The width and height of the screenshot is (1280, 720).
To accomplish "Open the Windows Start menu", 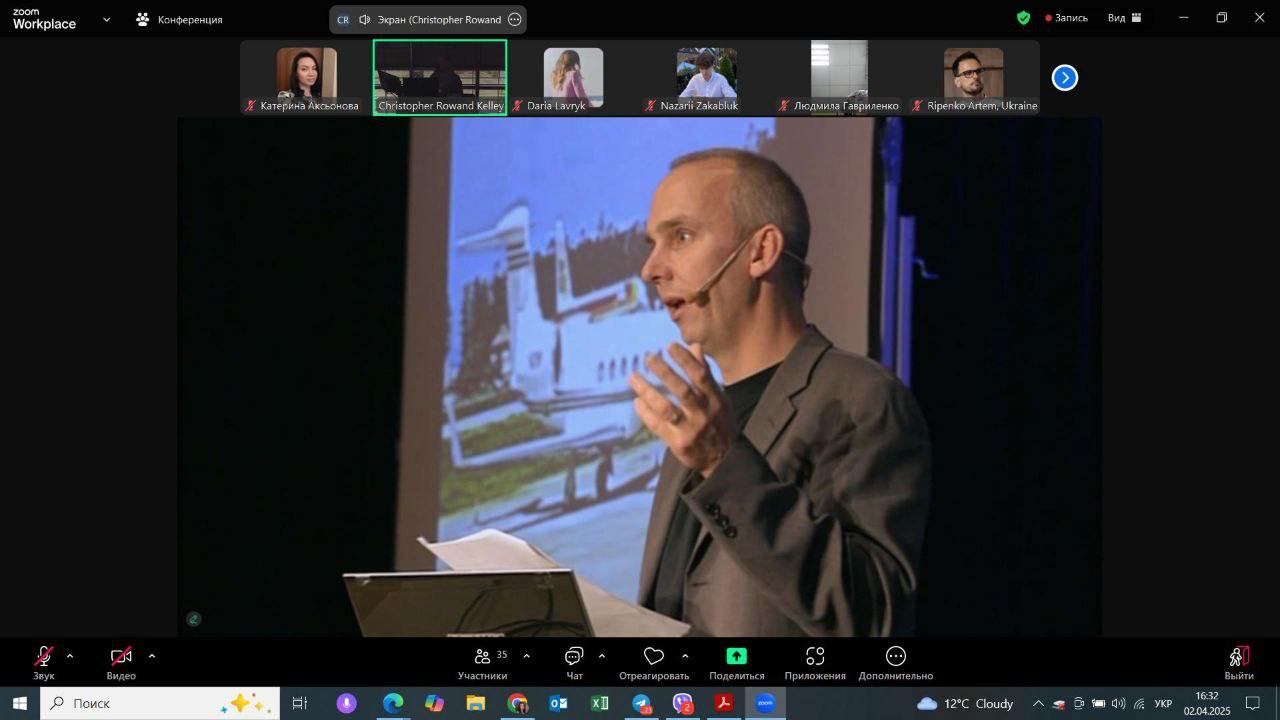I will click(x=19, y=703).
